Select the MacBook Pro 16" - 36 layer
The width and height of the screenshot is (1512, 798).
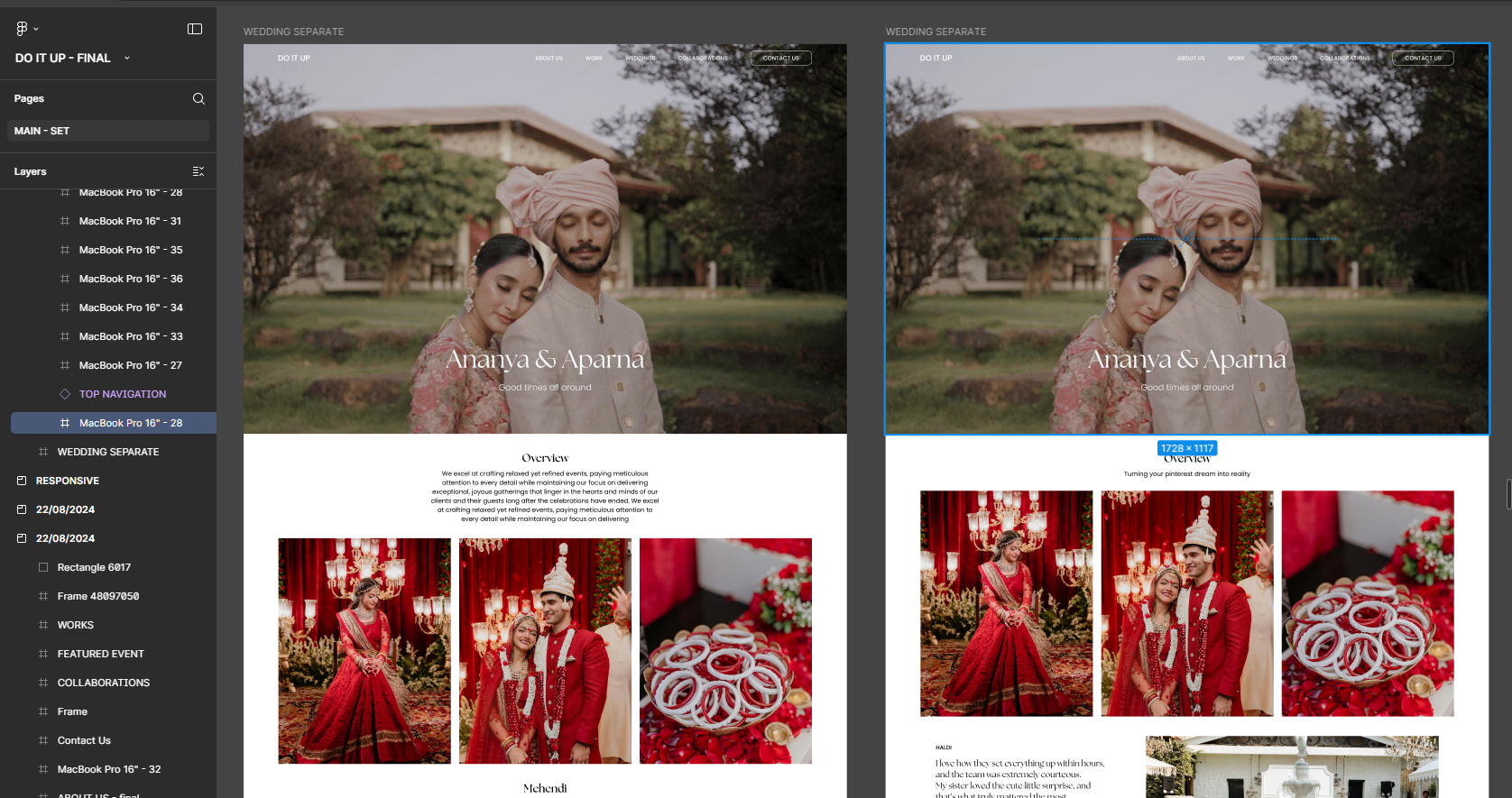pyautogui.click(x=131, y=279)
